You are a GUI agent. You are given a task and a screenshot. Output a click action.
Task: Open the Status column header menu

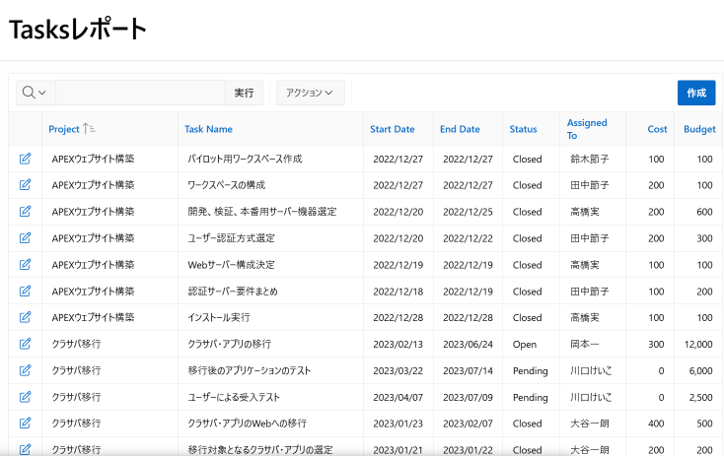coord(523,129)
